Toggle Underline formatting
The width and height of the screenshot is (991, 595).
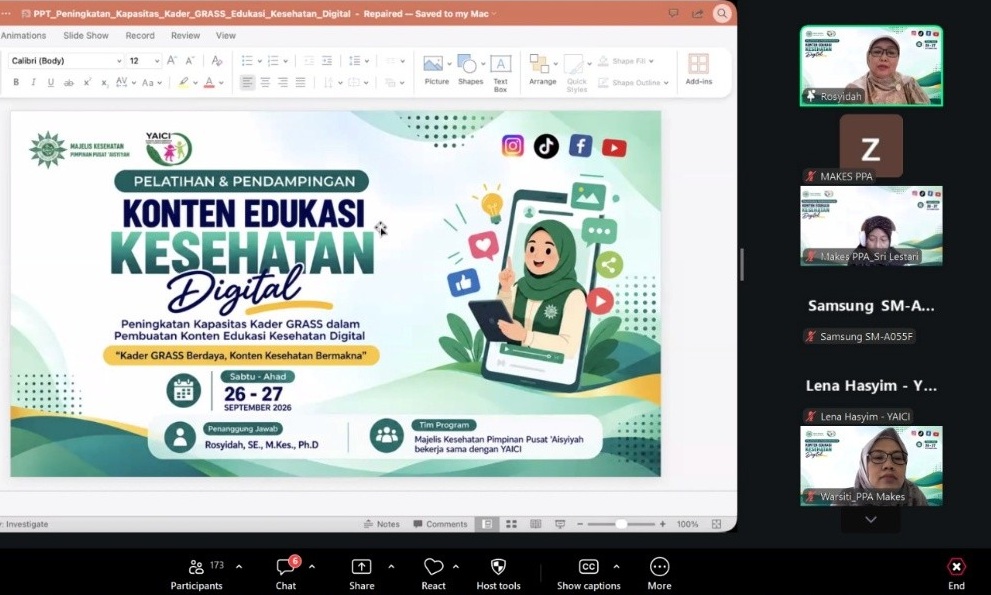click(51, 82)
